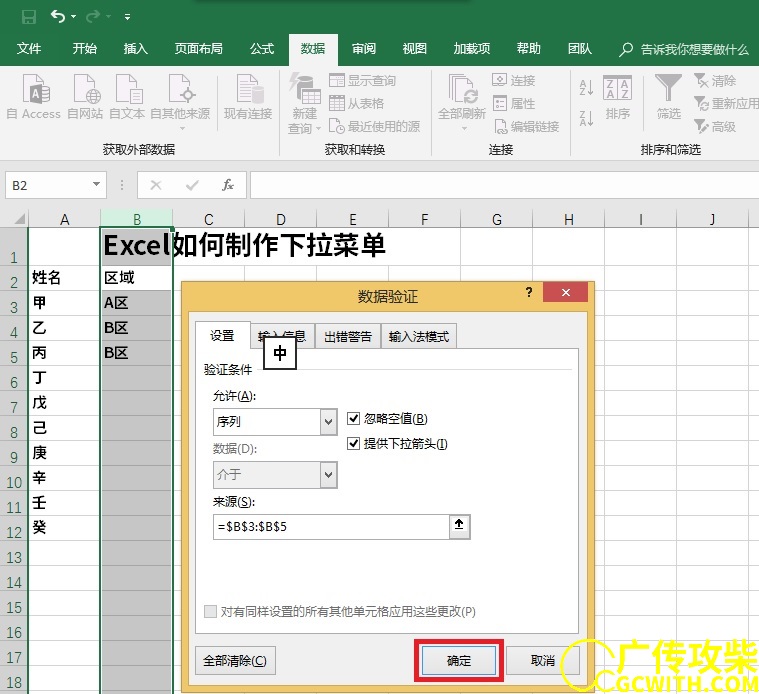This screenshot has width=759, height=694.
Task: Click Connections (连接) button in ribbon
Action: [x=513, y=80]
